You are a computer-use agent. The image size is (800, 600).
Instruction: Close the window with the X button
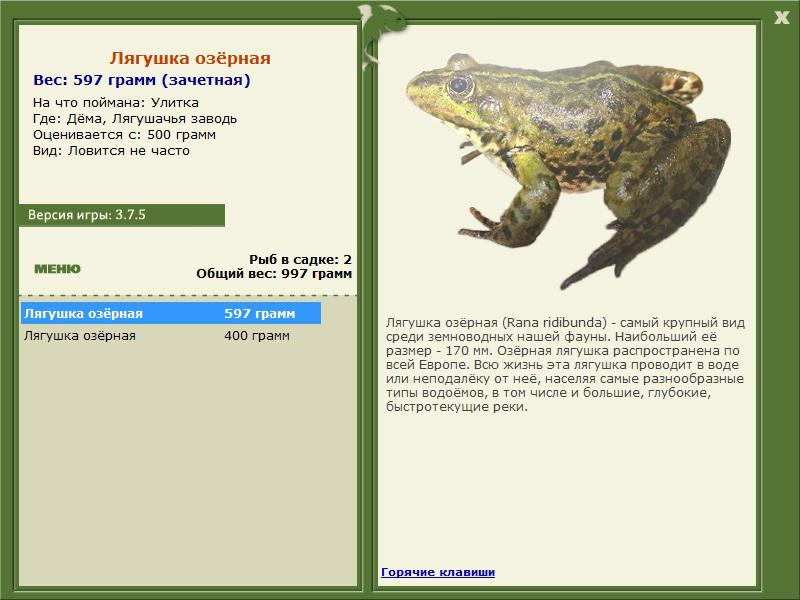(781, 18)
